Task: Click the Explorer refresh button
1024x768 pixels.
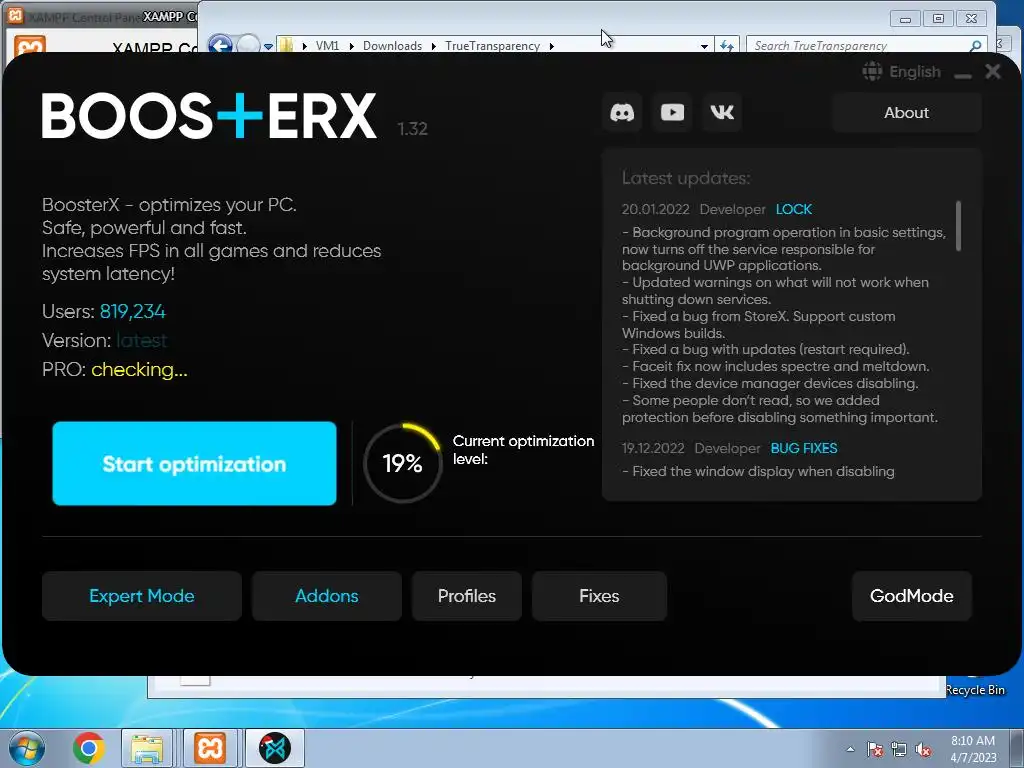Action: tap(726, 45)
